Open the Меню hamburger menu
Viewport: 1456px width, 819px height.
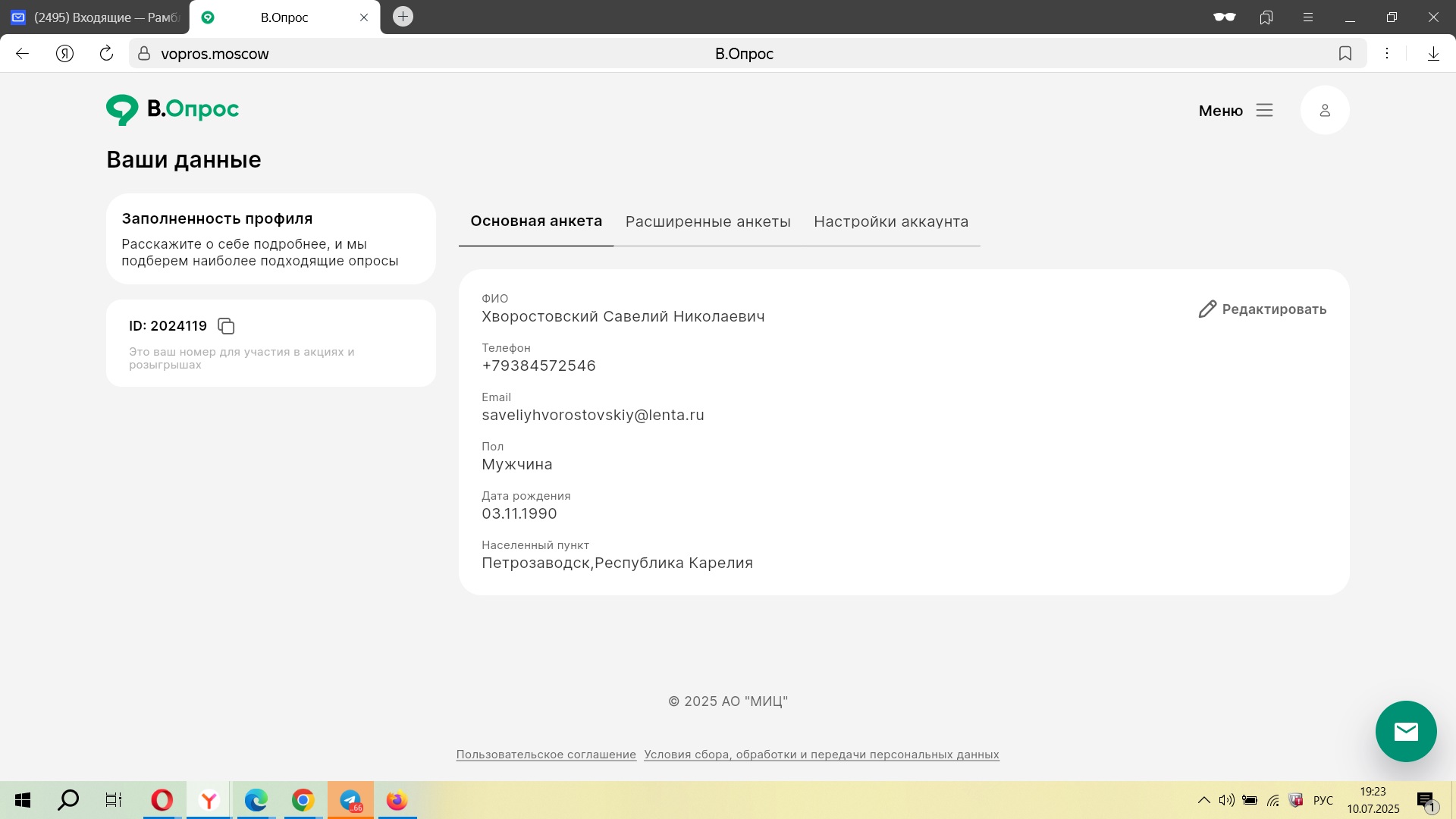tap(1235, 111)
